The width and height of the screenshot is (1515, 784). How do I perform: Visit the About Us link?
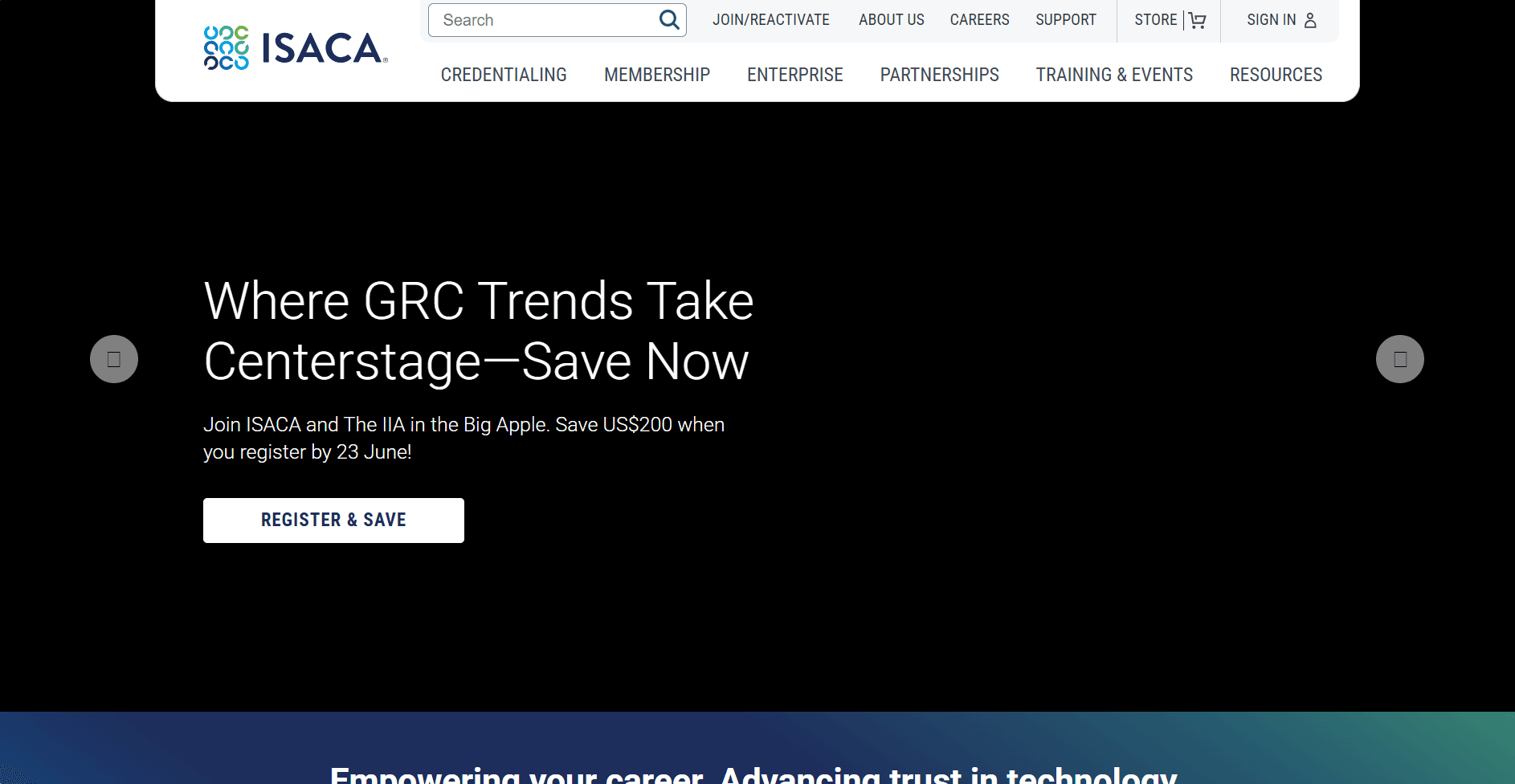coord(892,20)
